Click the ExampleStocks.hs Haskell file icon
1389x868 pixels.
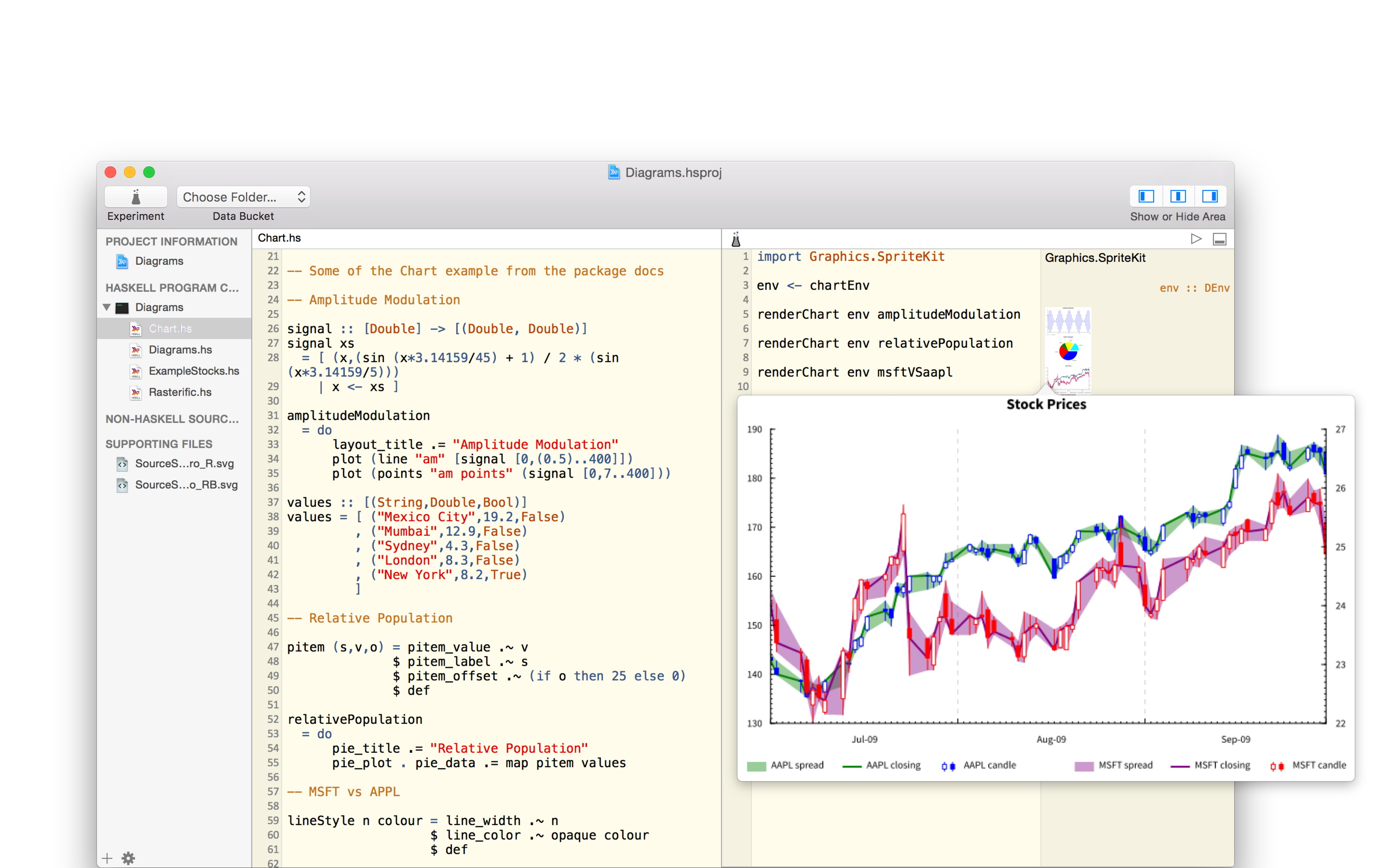pyautogui.click(x=136, y=371)
